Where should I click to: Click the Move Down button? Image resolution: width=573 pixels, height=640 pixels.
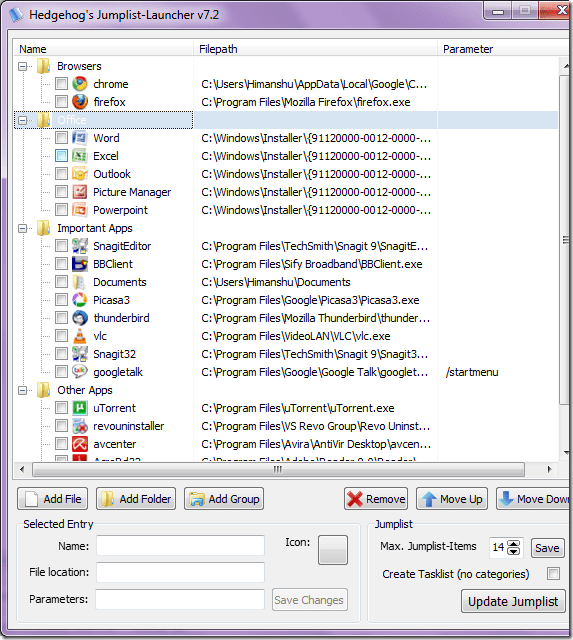click(533, 499)
